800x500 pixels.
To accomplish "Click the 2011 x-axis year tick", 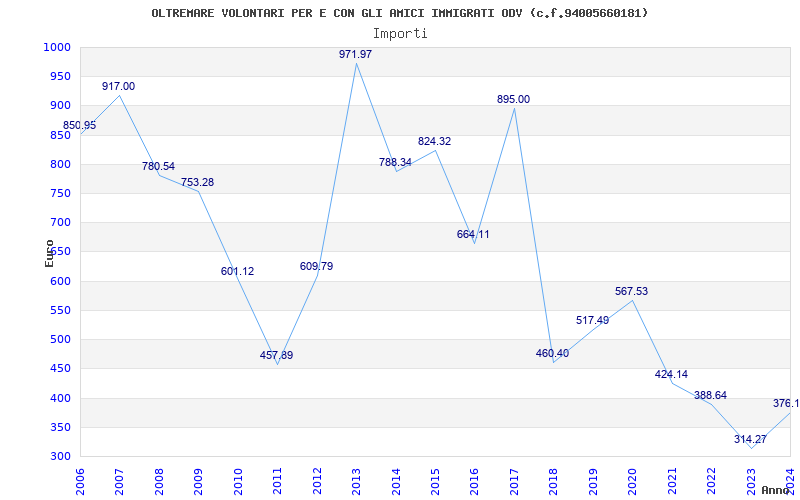I will coord(278,481).
